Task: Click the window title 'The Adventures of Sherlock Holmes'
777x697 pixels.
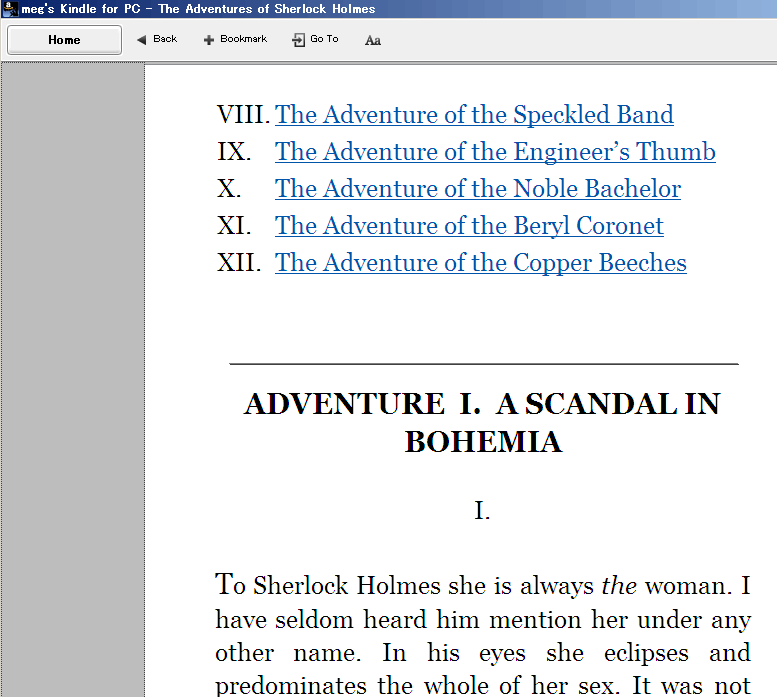Action: click(x=267, y=9)
